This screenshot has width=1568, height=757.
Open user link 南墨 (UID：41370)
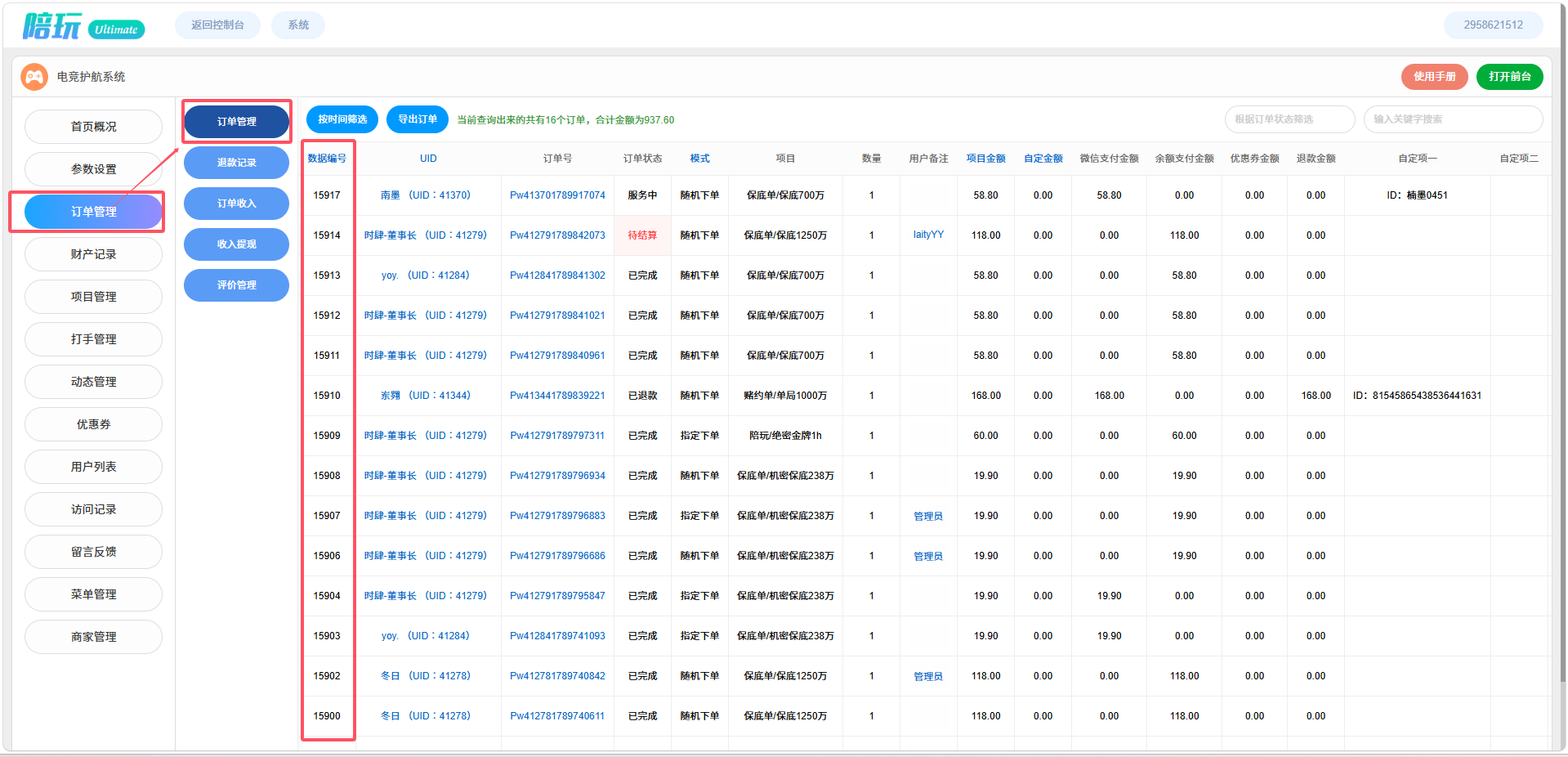426,195
